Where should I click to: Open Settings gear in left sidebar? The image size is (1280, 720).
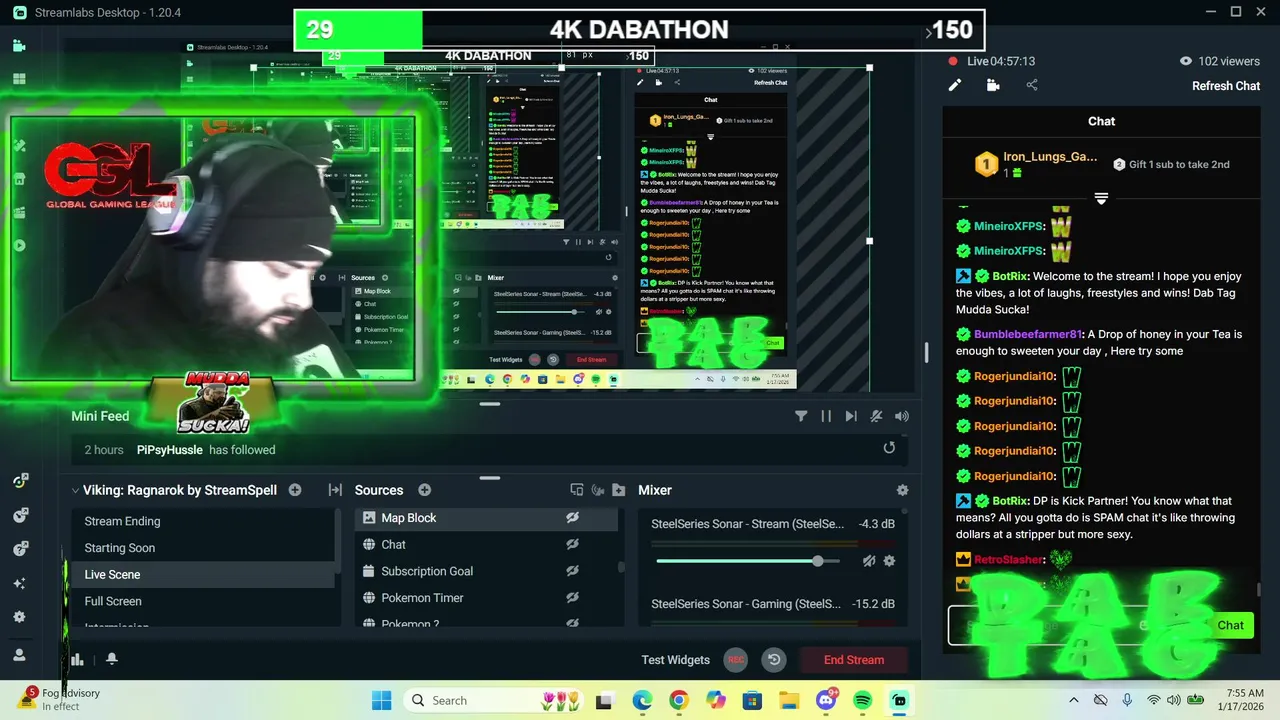click(19, 617)
